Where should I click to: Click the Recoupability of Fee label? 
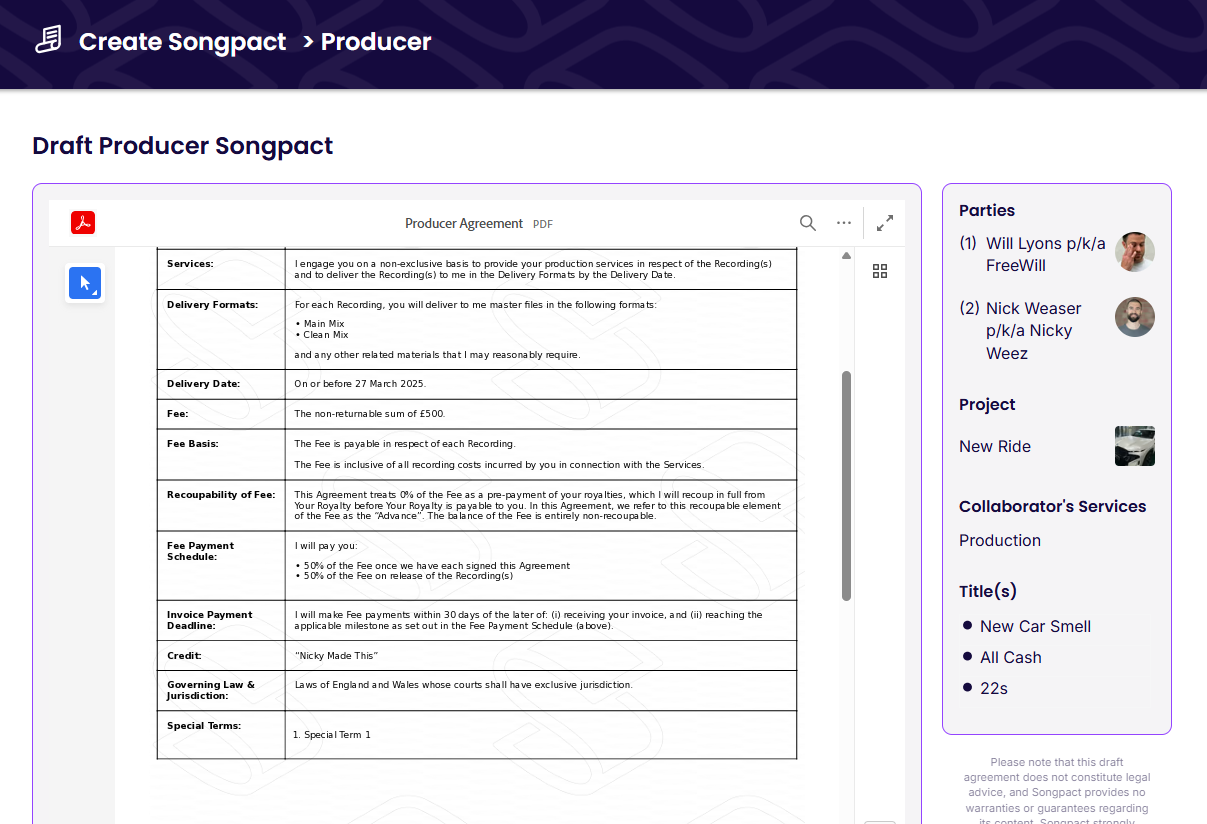tap(221, 495)
